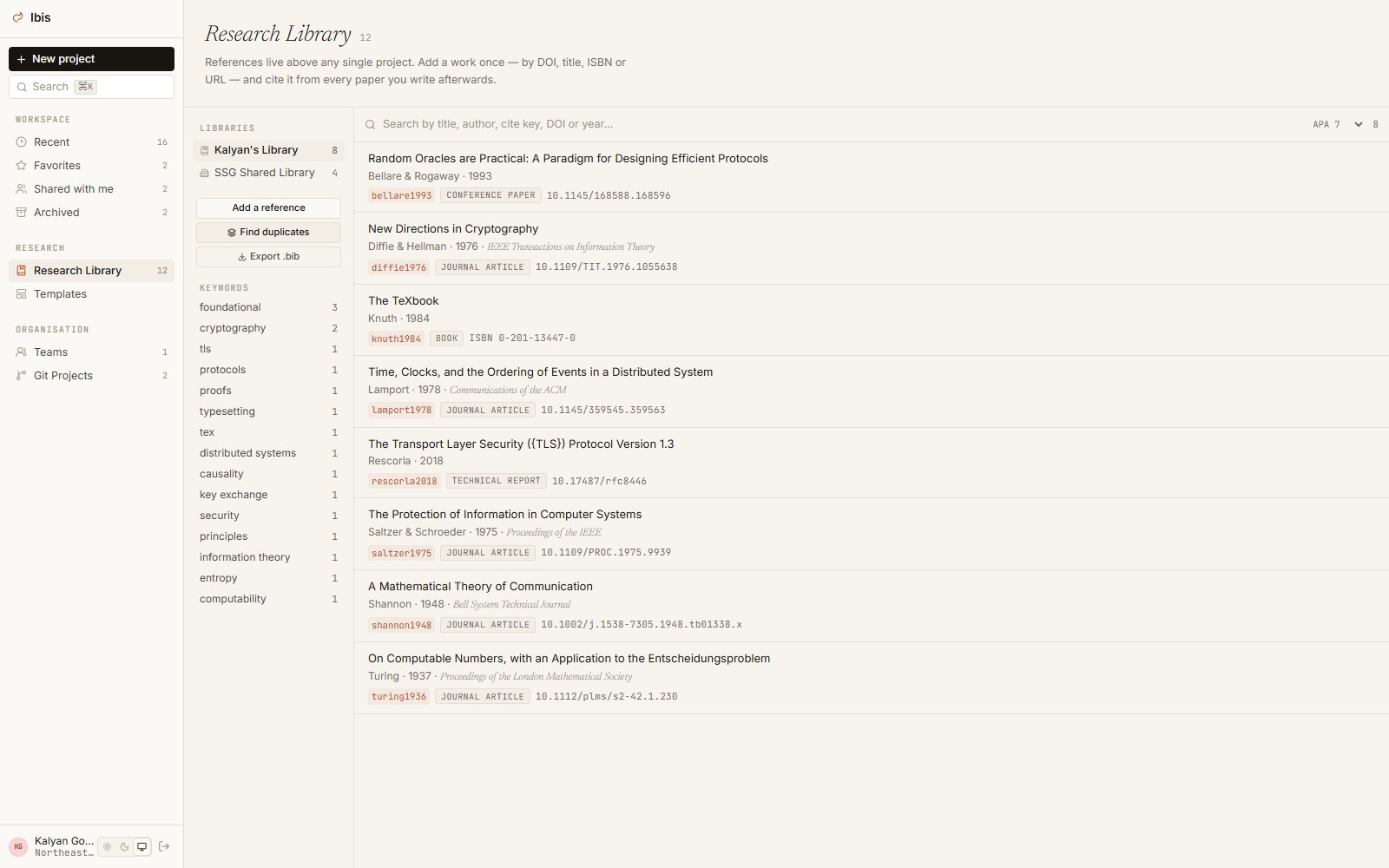The image size is (1389, 868).
Task: Click the plus icon on New project
Action: coord(22,59)
